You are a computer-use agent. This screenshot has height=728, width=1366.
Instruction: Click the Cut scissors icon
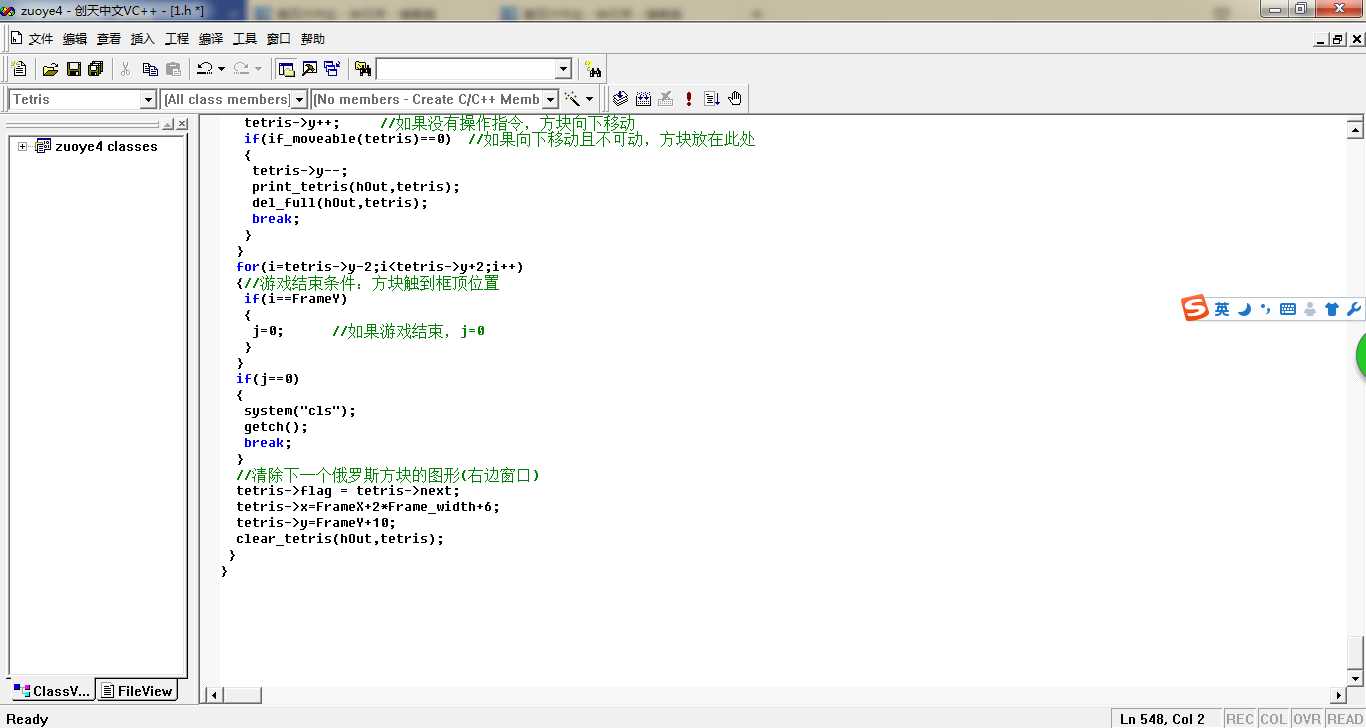(126, 69)
